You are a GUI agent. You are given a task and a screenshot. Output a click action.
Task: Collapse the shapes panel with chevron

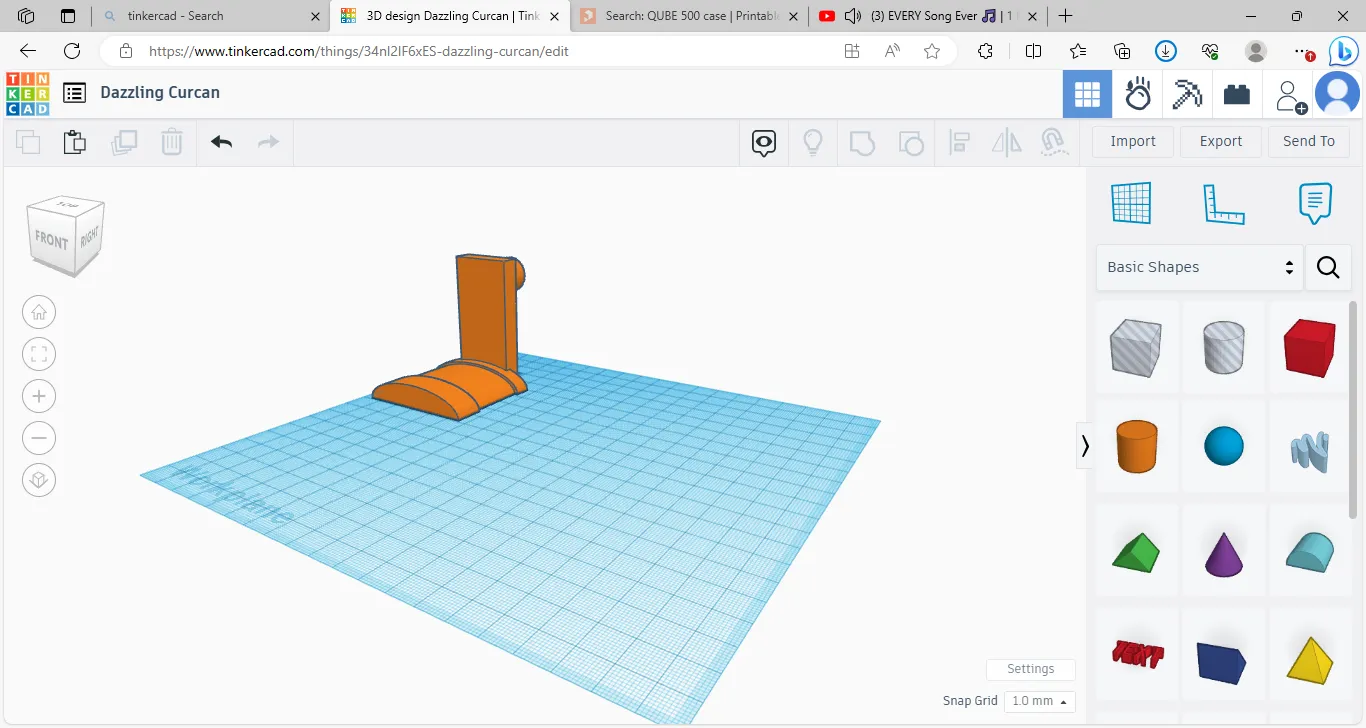coord(1085,445)
